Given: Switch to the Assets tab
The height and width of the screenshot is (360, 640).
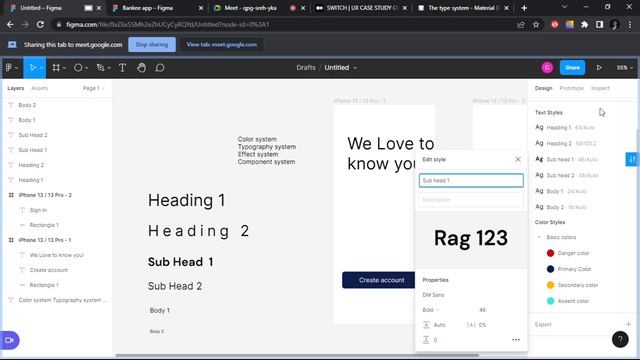Looking at the screenshot, I should (x=40, y=88).
